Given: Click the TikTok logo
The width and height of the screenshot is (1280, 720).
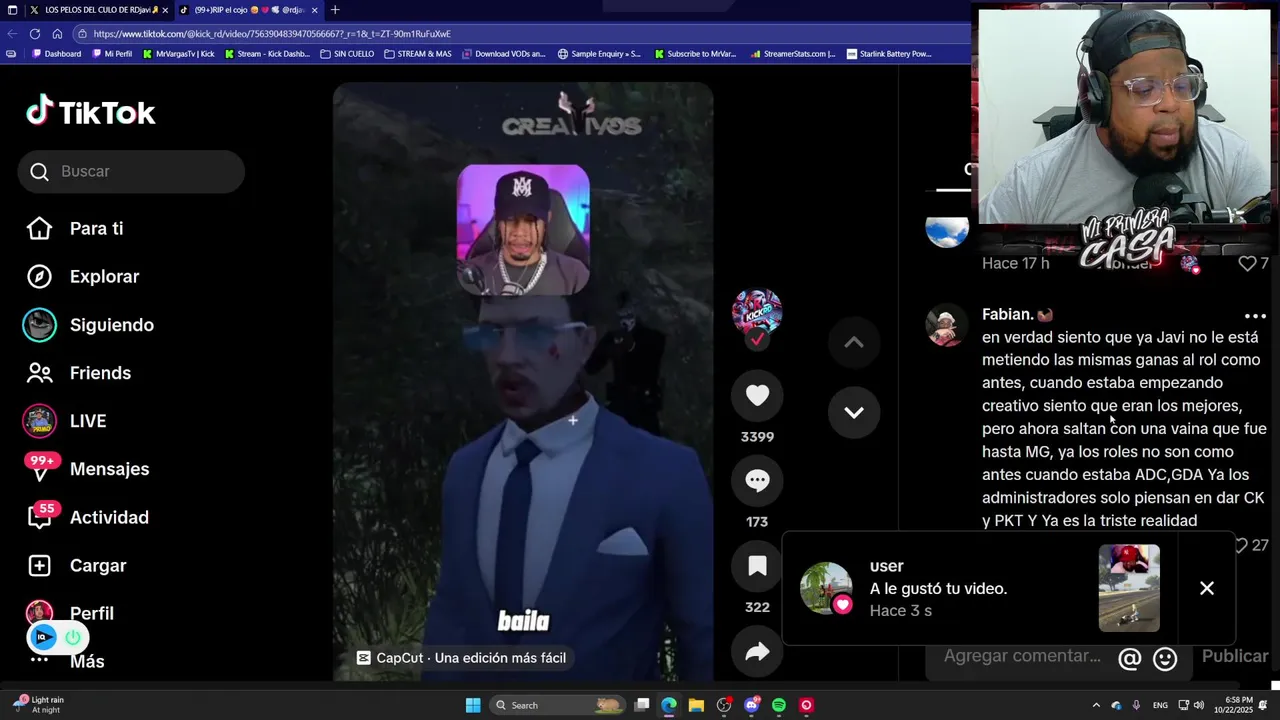Looking at the screenshot, I should pos(91,112).
